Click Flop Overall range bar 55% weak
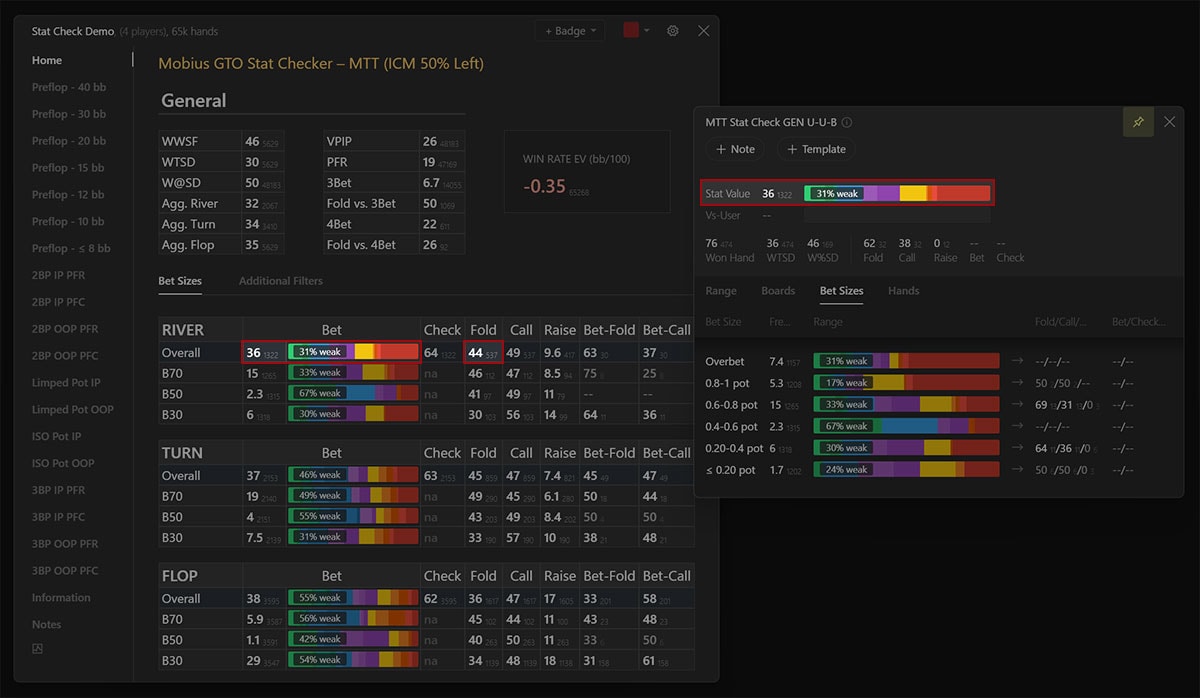 coord(353,598)
